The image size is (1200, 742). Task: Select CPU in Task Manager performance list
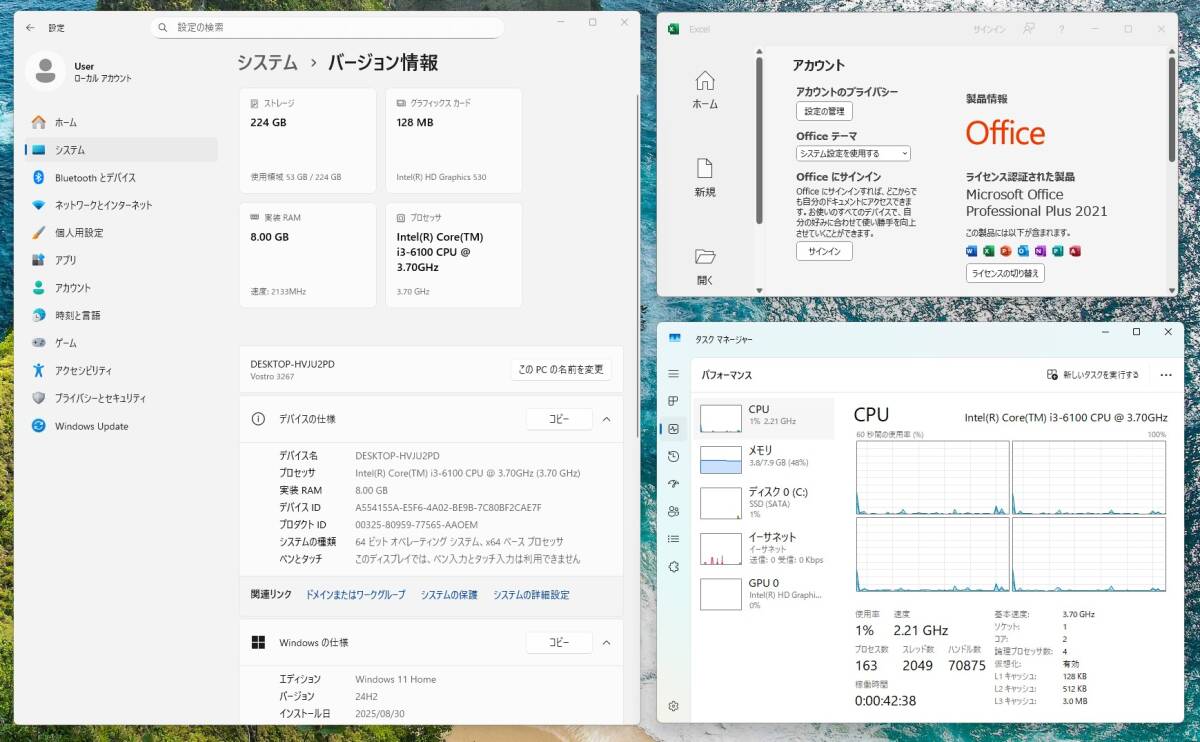click(x=764, y=418)
